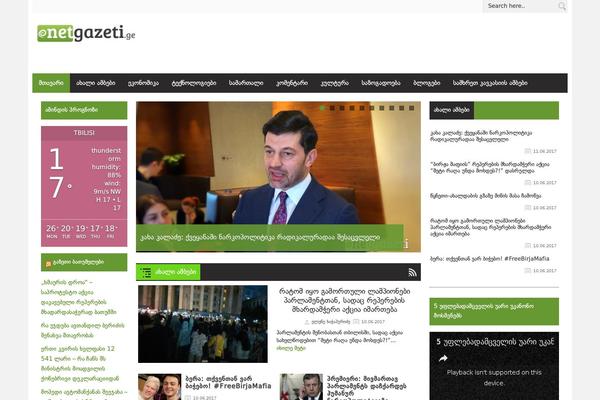This screenshot has height=400, width=600.
Task: Click the calendar icon on the last right sidebar date
Action: [x=528, y=270]
